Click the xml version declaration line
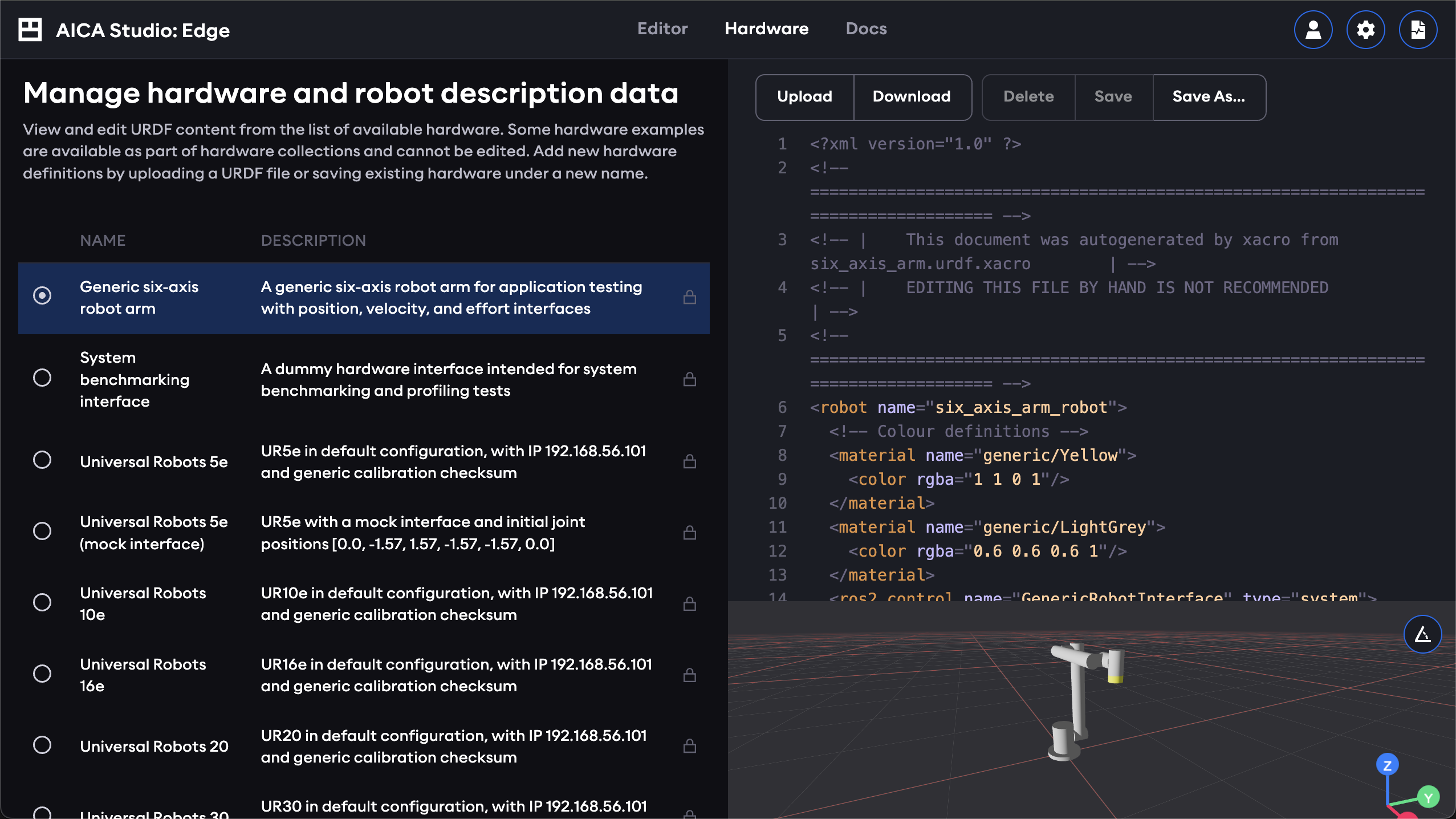1456x819 pixels. [x=916, y=144]
